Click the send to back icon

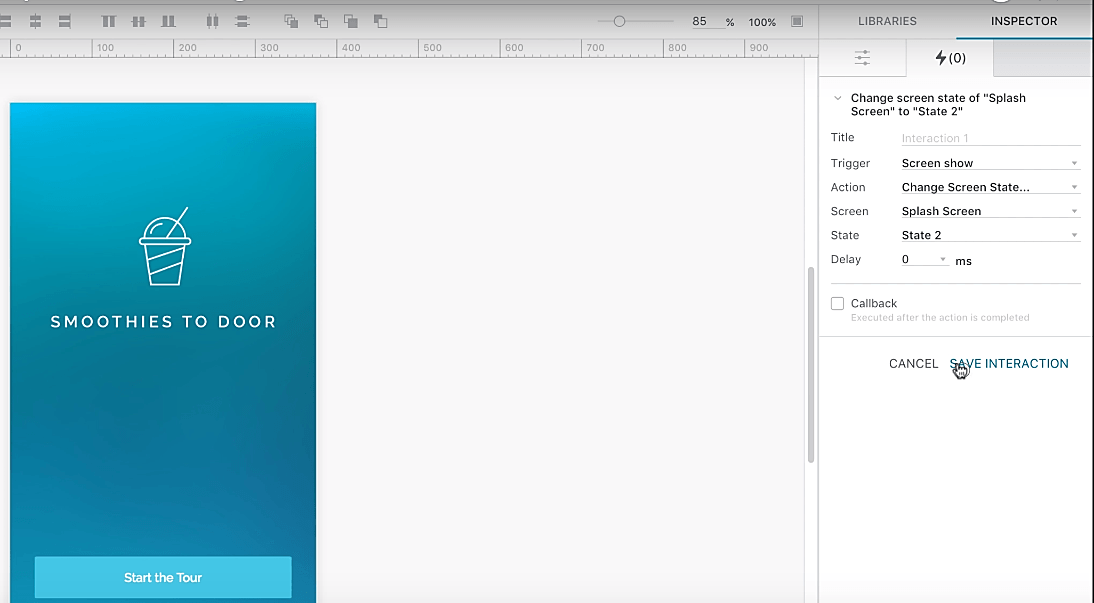click(380, 22)
